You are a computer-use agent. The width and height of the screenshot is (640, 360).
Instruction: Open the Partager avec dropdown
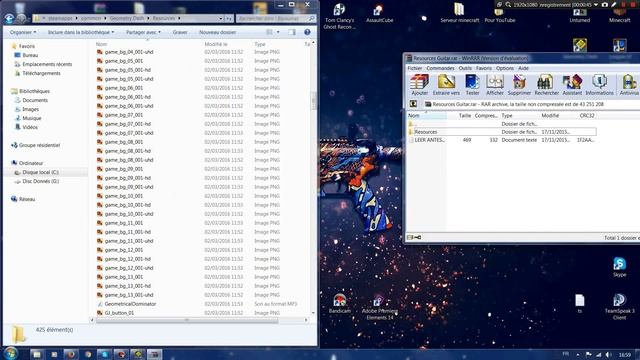[x=143, y=32]
